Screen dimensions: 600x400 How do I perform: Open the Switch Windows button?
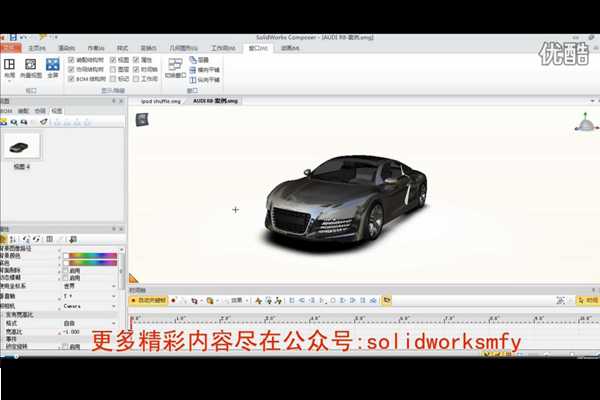point(175,68)
